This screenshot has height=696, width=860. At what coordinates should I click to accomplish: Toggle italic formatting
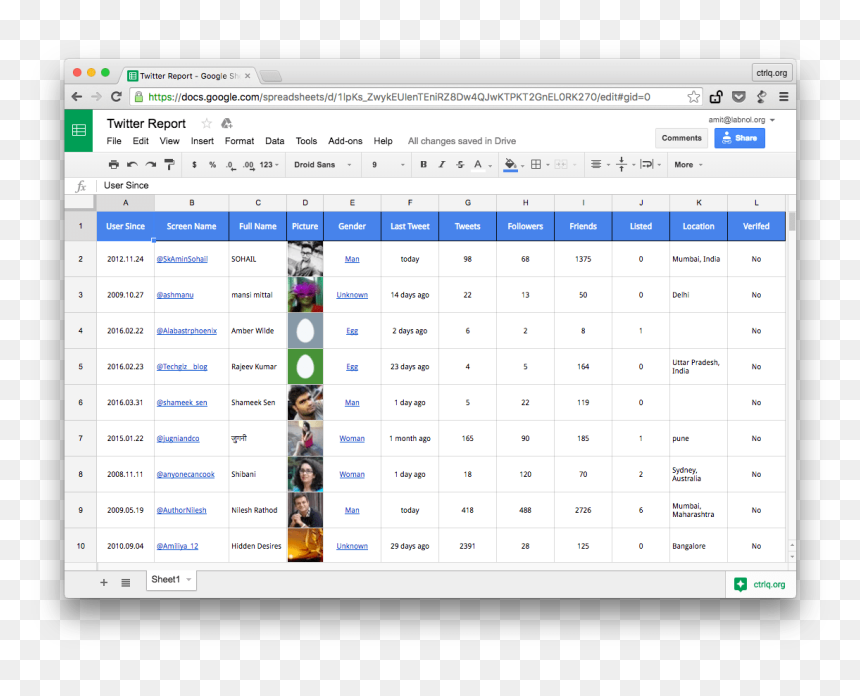pyautogui.click(x=442, y=165)
